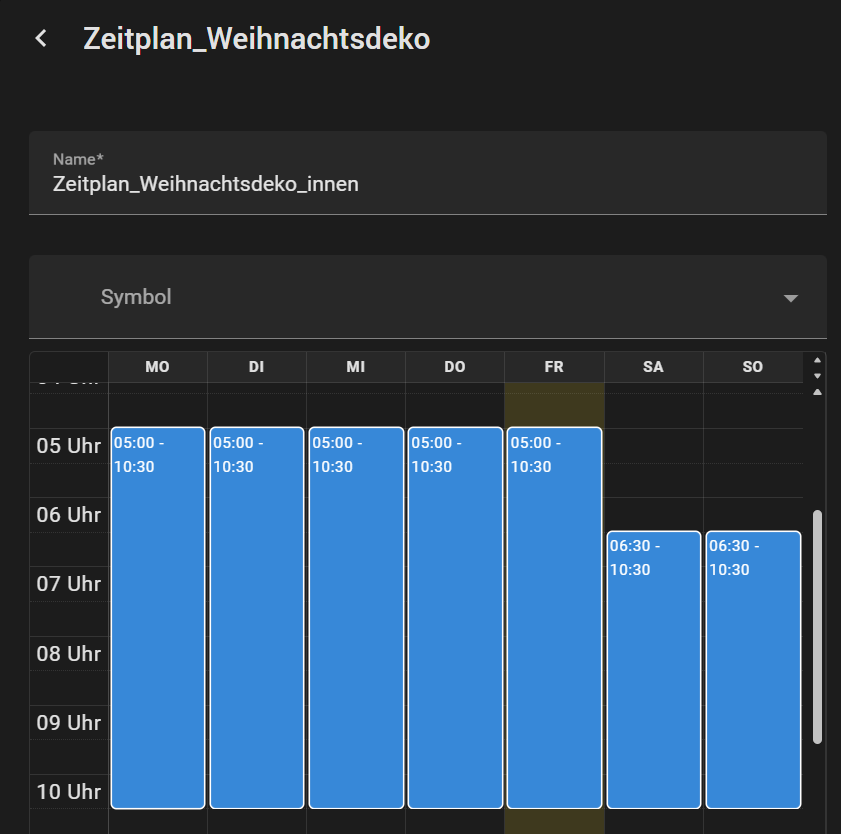Click the header scroll-up arrow beside SO
Screen dimensions: 841x834
[817, 360]
